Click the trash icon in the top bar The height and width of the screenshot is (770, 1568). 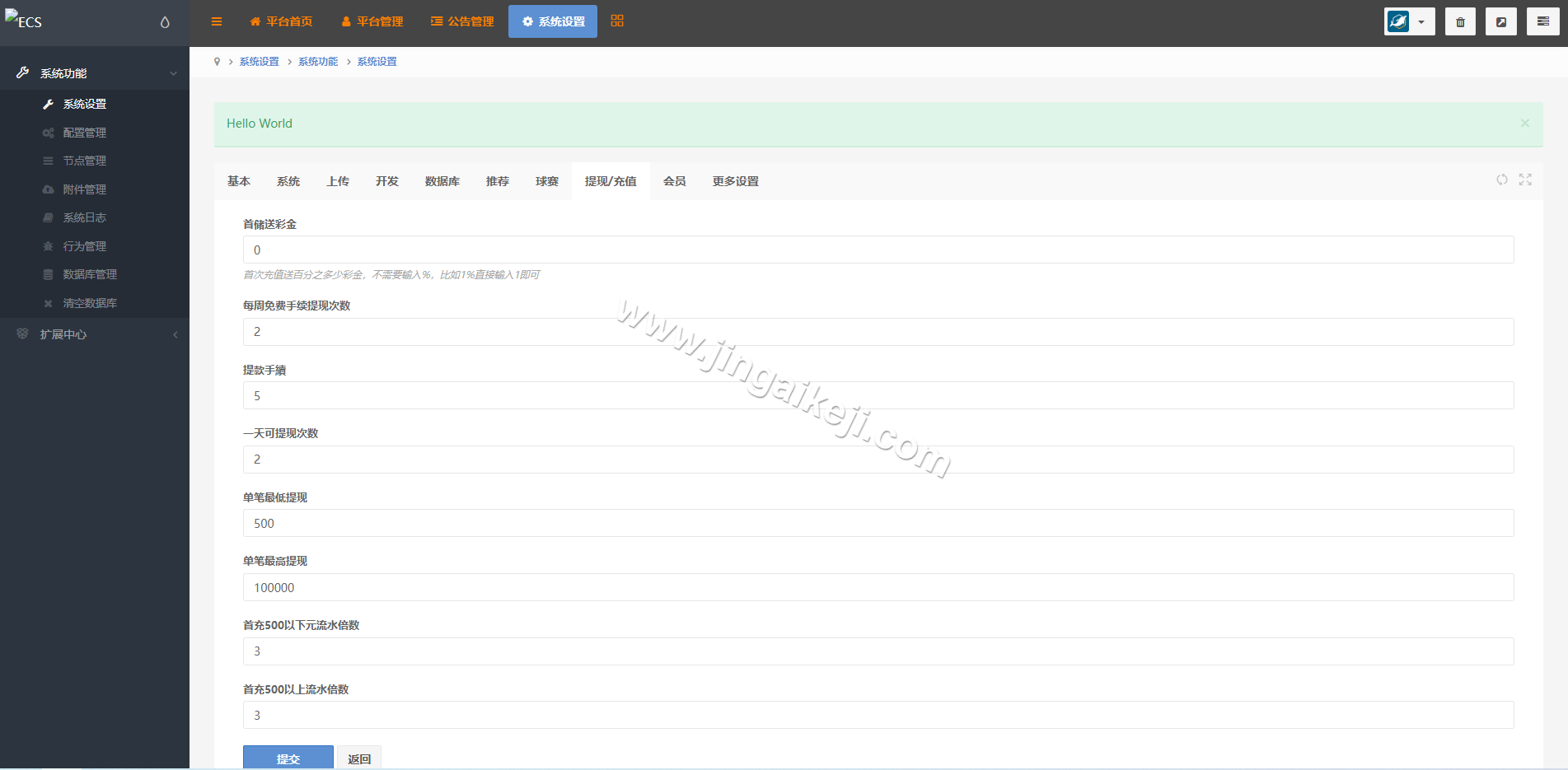pos(1460,21)
